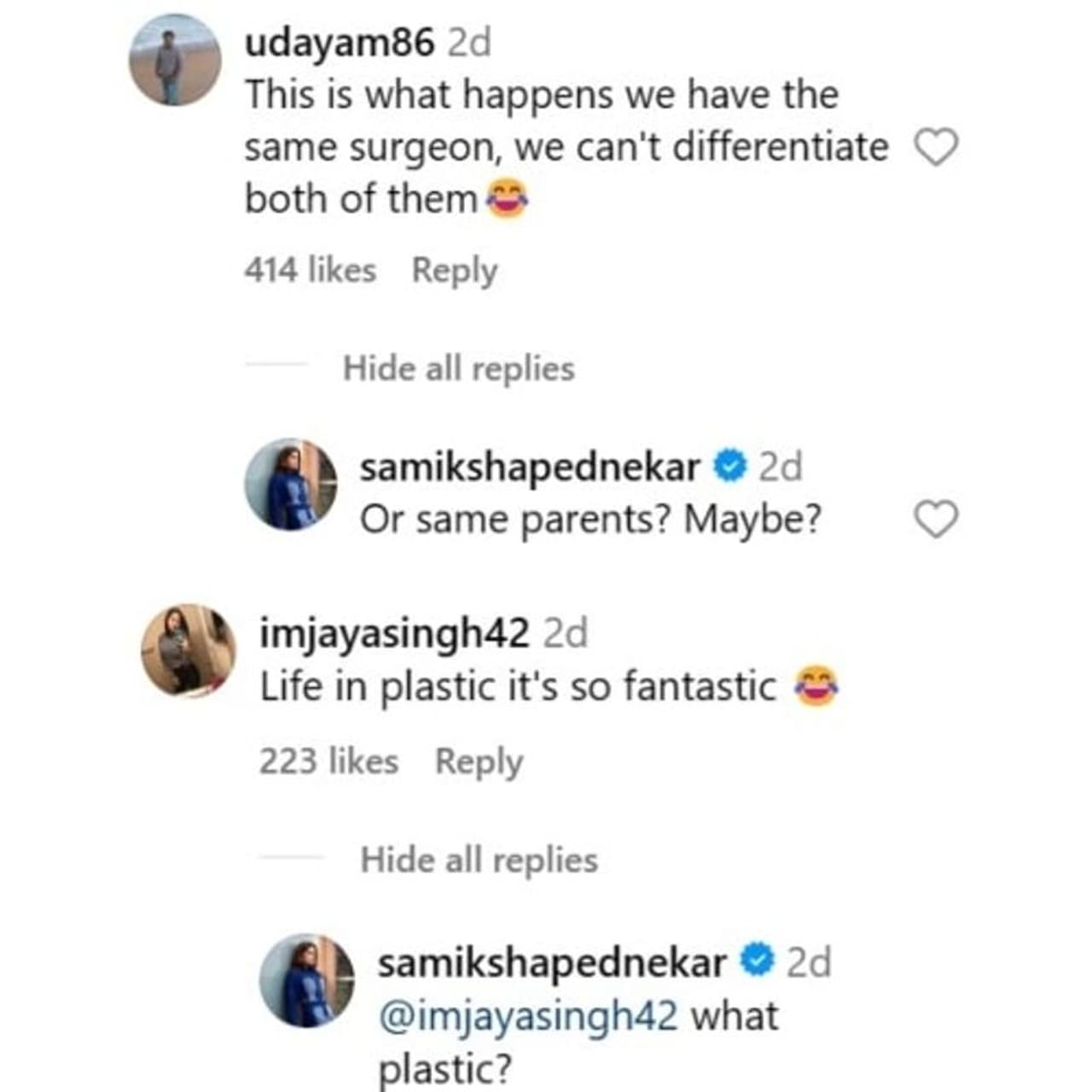The image size is (1092, 1092).
Task: Open imjayasingh42's profile avatar
Action: click(188, 650)
